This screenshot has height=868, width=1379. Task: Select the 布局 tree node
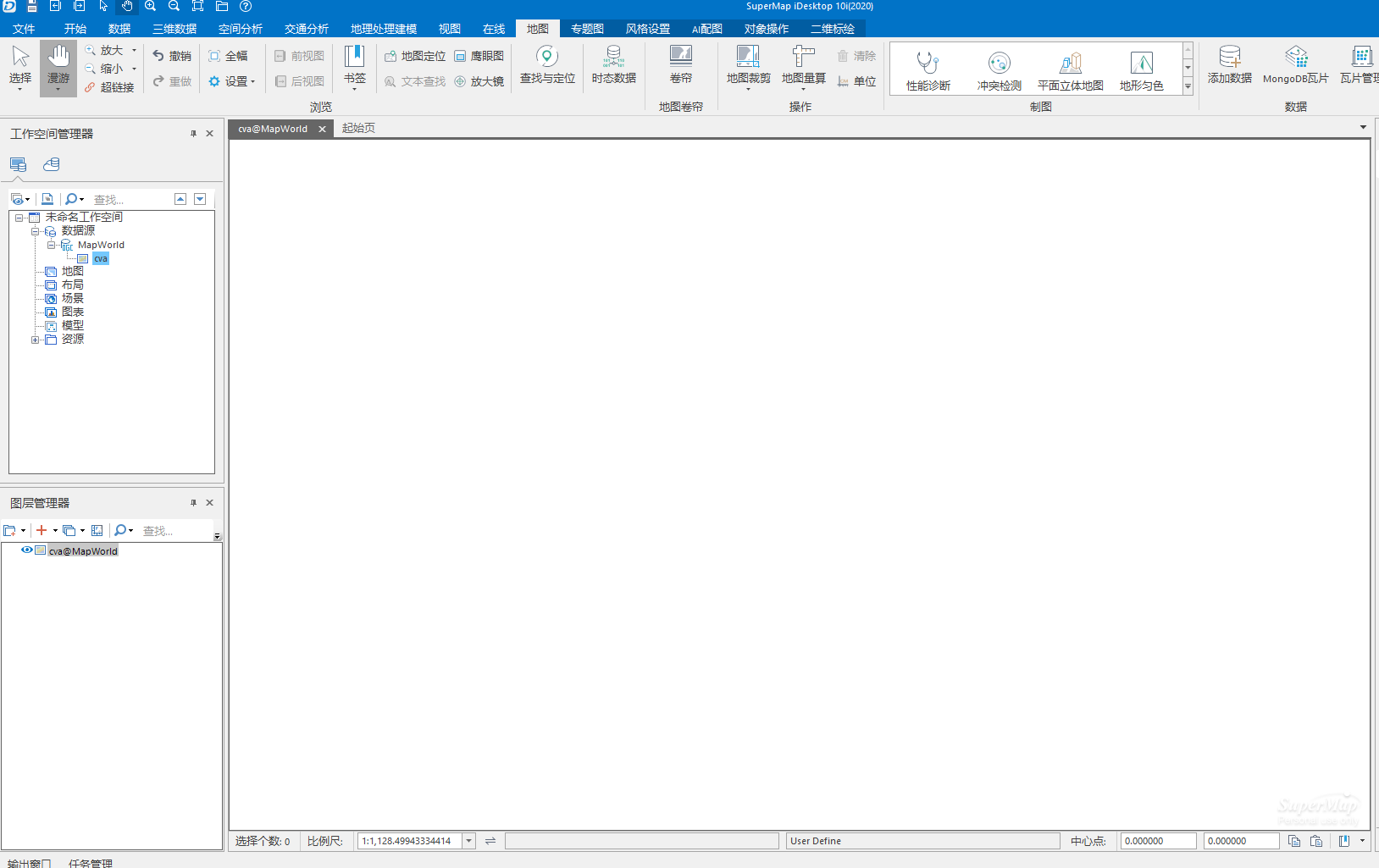point(73,285)
